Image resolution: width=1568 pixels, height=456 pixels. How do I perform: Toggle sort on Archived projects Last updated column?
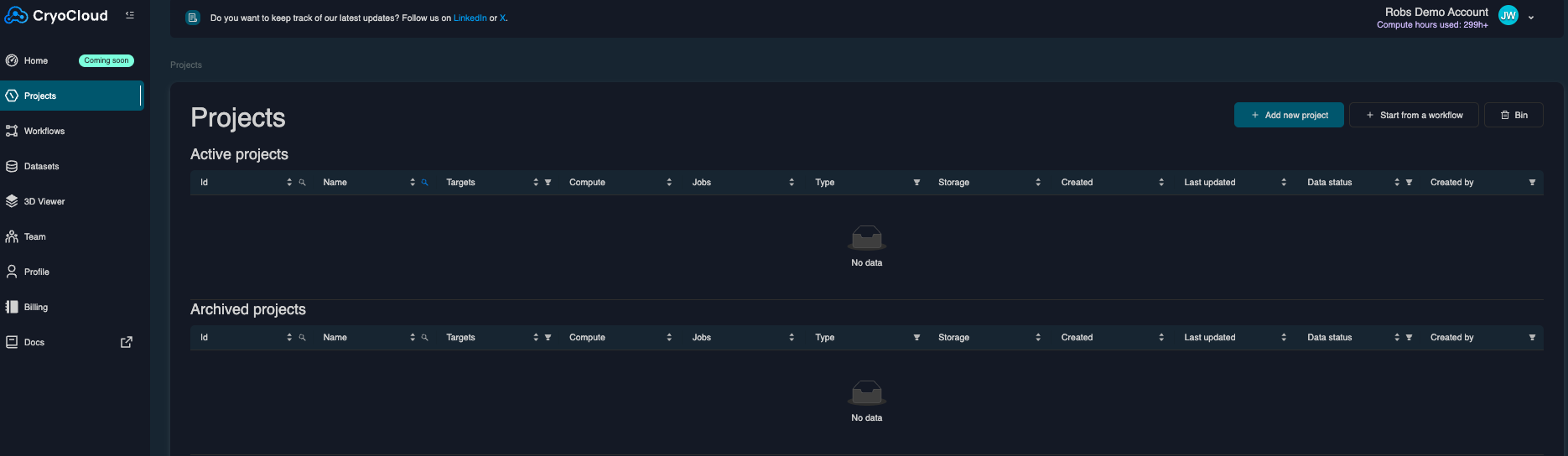click(x=1284, y=338)
